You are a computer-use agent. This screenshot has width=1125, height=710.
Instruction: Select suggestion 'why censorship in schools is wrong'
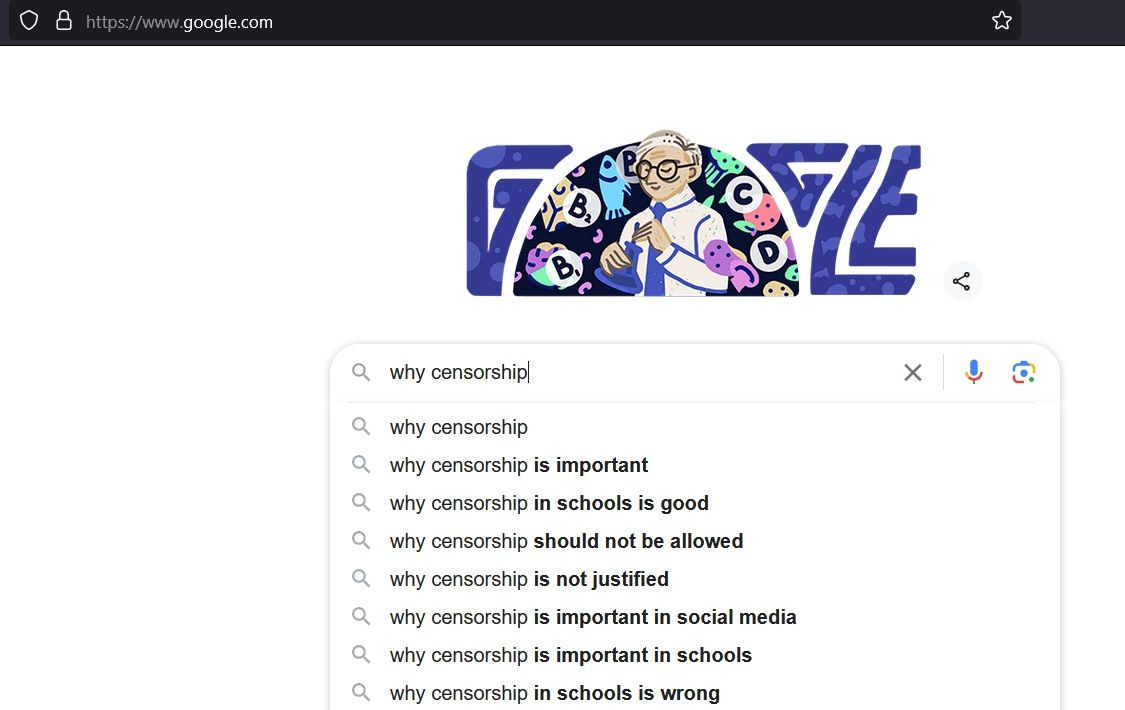pos(554,692)
